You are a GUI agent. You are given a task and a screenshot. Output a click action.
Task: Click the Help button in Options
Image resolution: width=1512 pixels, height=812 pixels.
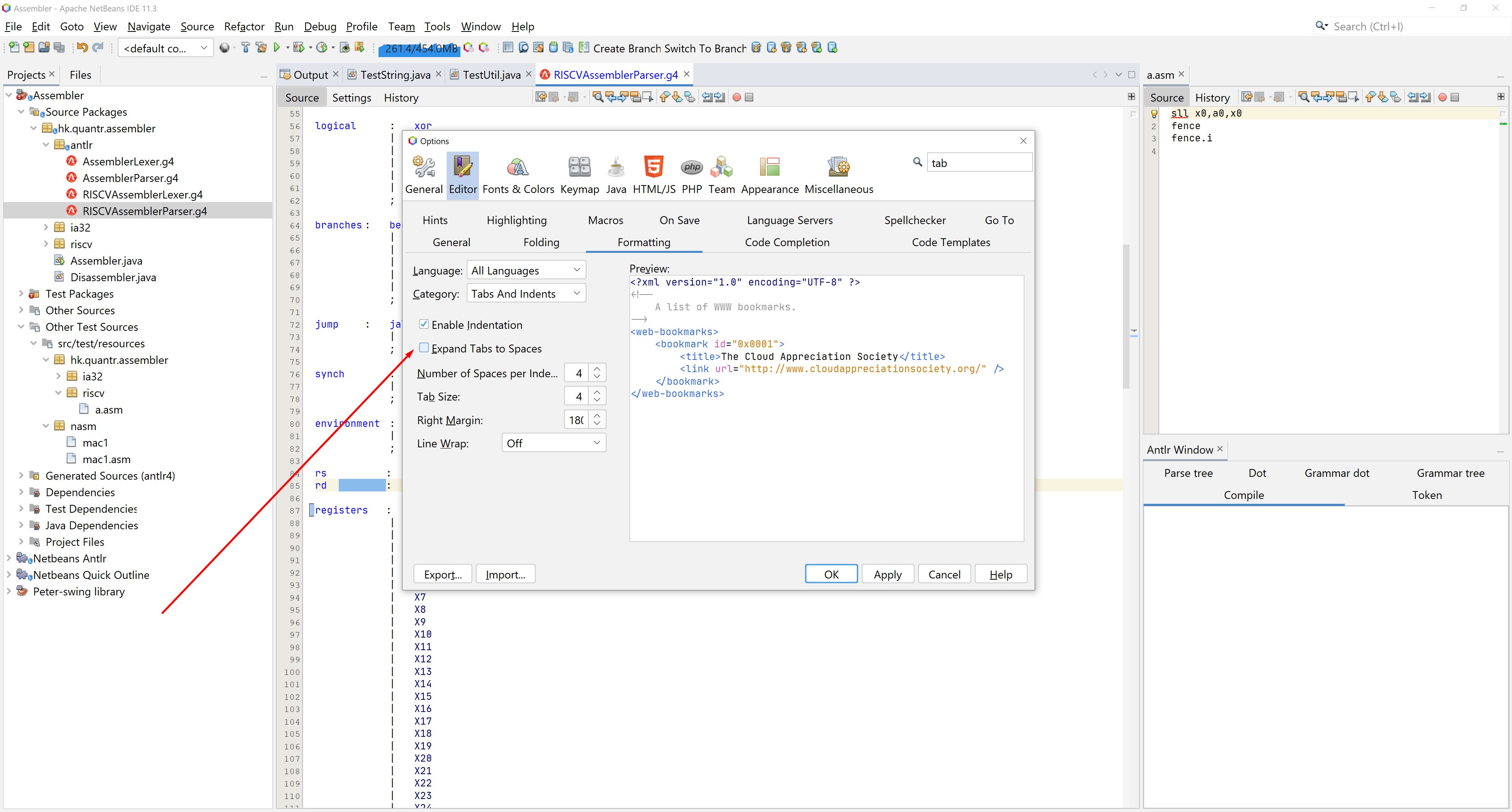[x=1000, y=574]
